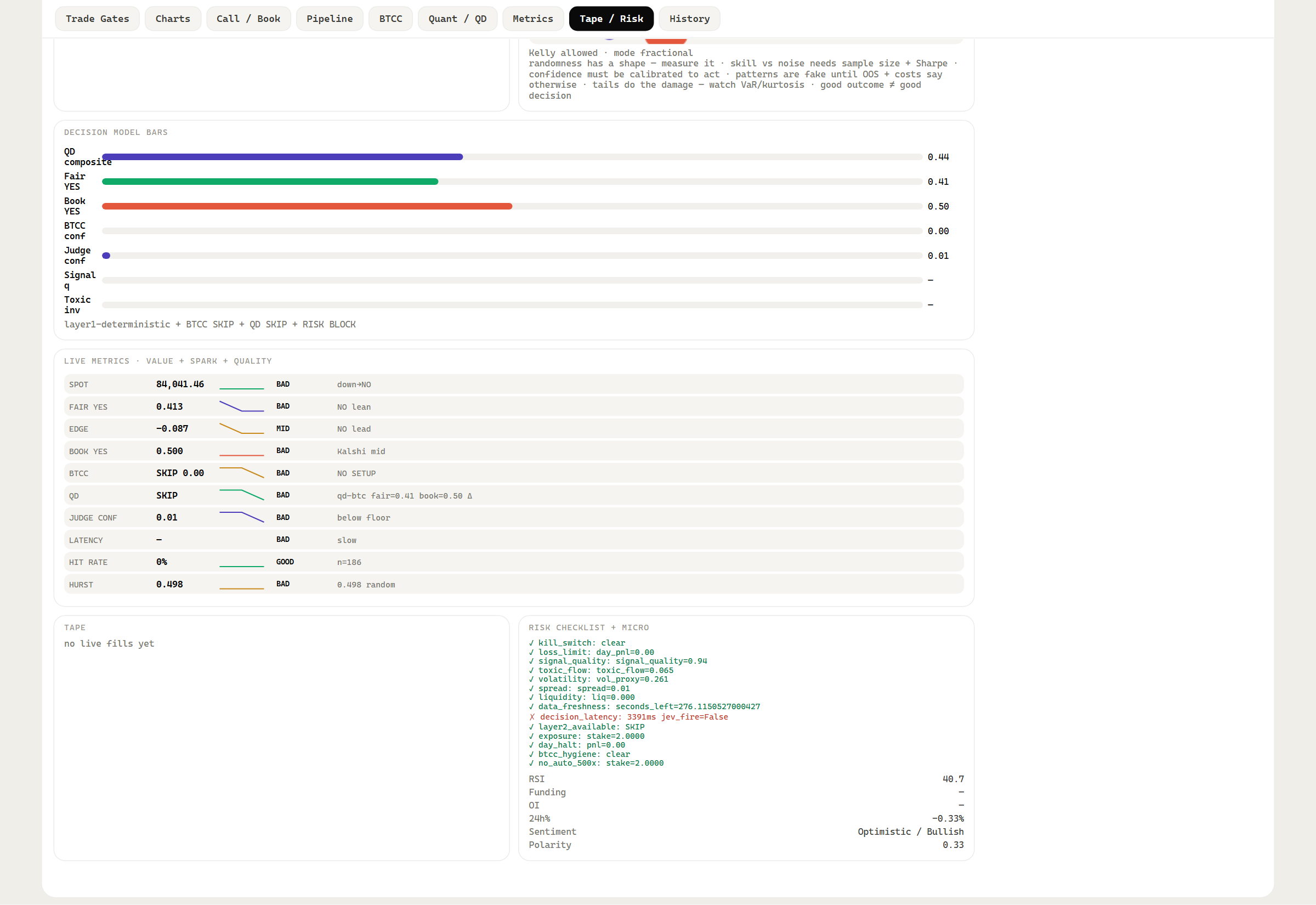Open the Call / Book tab
The height and width of the screenshot is (905, 1316).
tap(248, 19)
